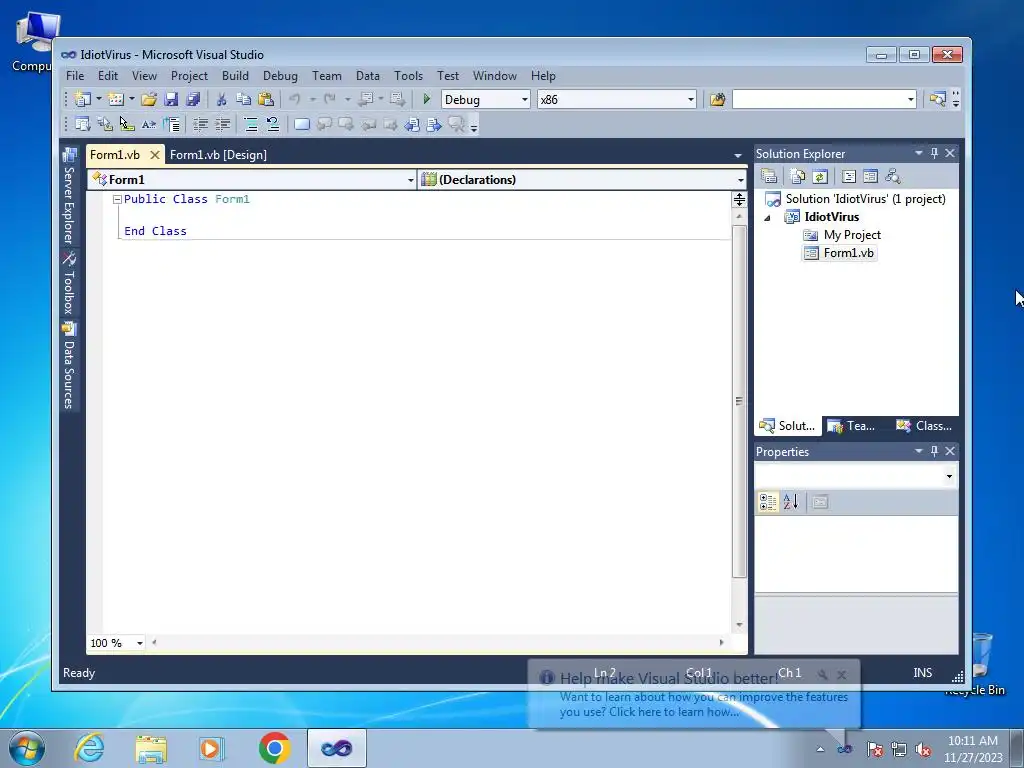This screenshot has height=768, width=1024.
Task: Click View Class Diagram icon
Action: (x=893, y=176)
